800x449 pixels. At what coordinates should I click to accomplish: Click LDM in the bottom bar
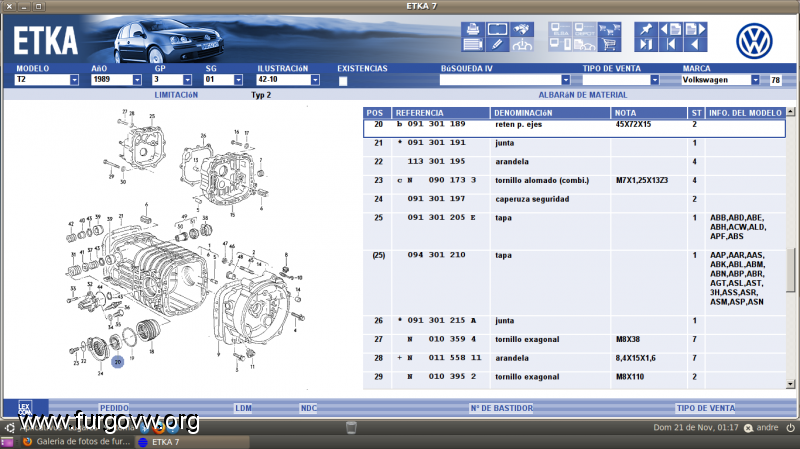pyautogui.click(x=243, y=408)
